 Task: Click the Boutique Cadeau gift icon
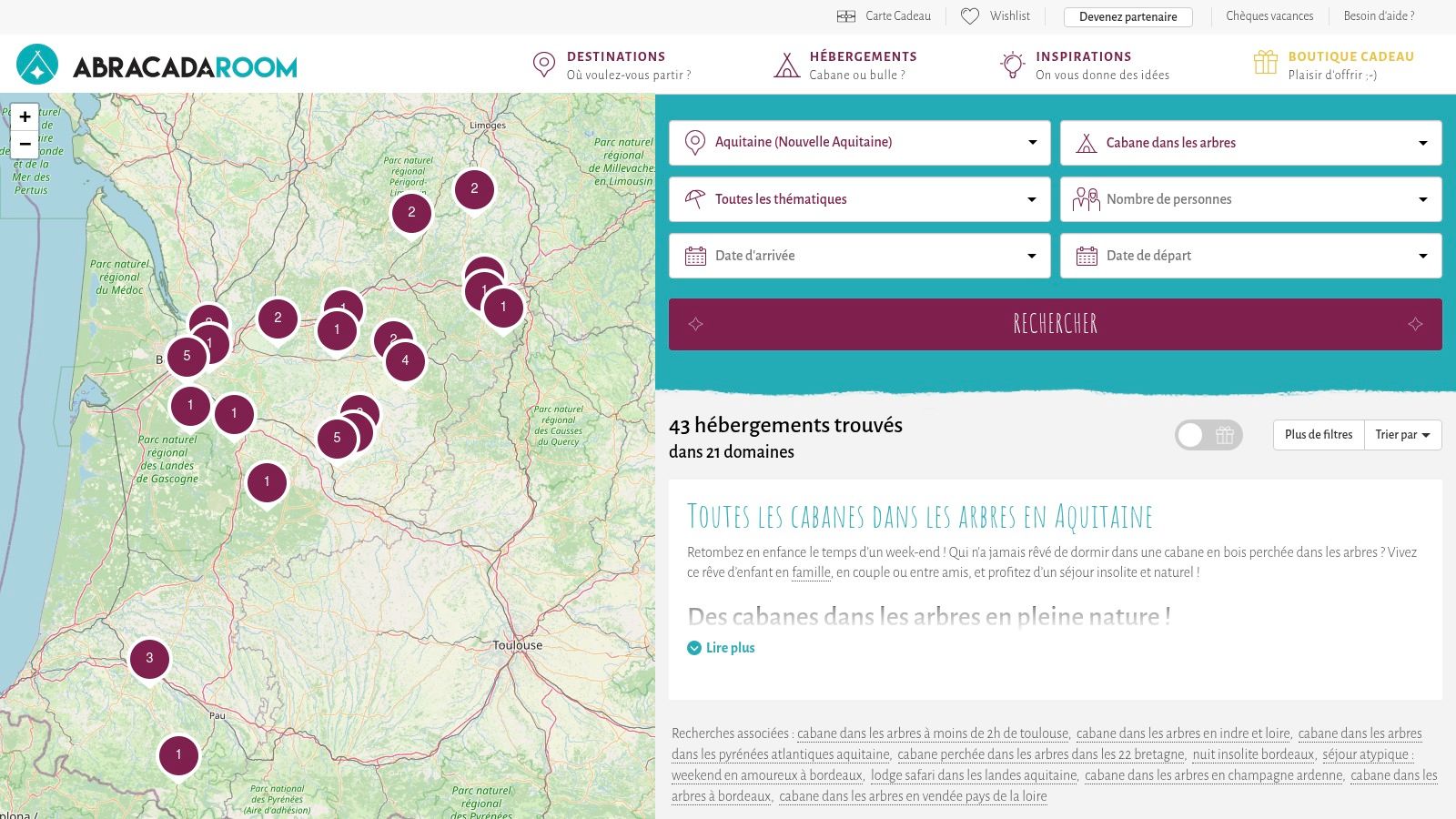1266,62
